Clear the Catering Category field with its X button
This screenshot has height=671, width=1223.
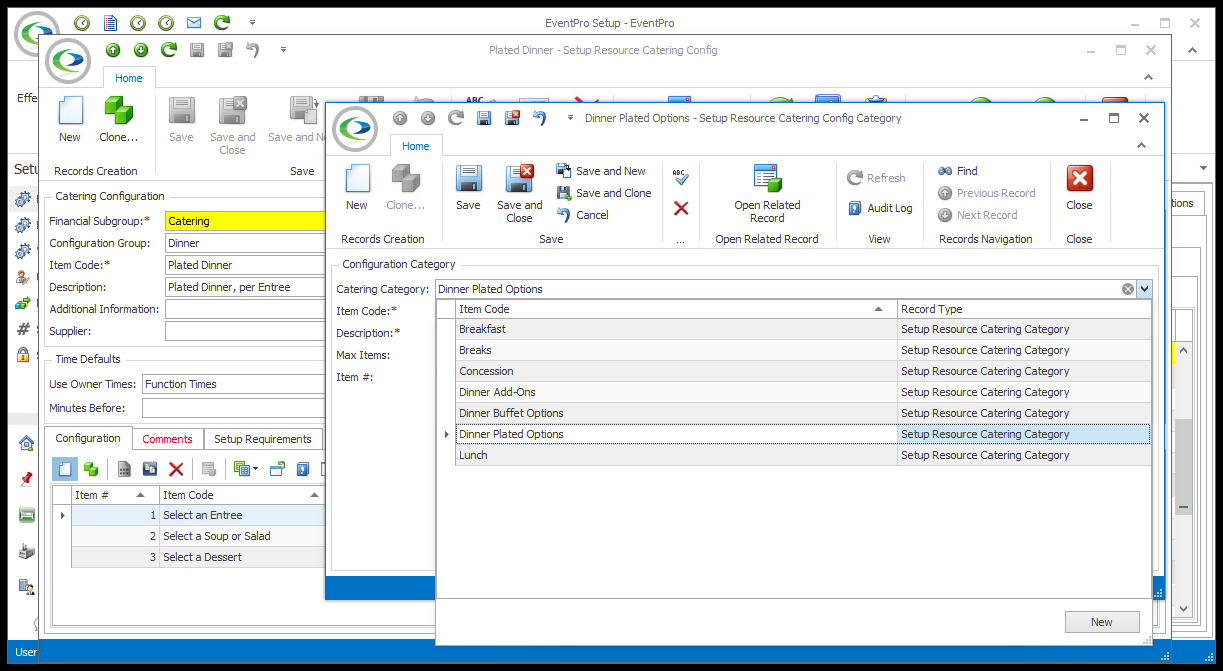(x=1128, y=289)
